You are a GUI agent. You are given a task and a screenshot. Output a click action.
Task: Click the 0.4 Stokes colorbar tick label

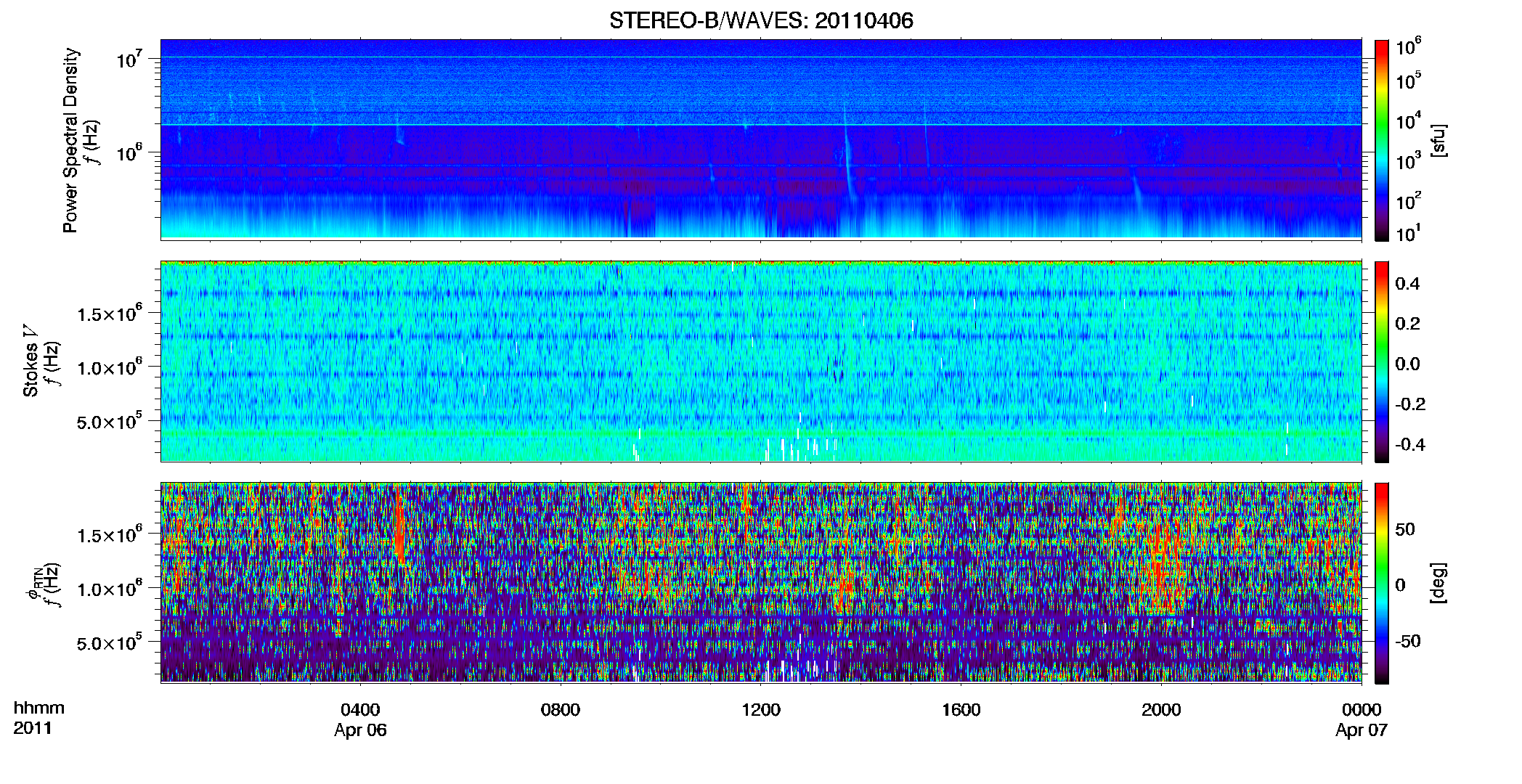point(1407,284)
